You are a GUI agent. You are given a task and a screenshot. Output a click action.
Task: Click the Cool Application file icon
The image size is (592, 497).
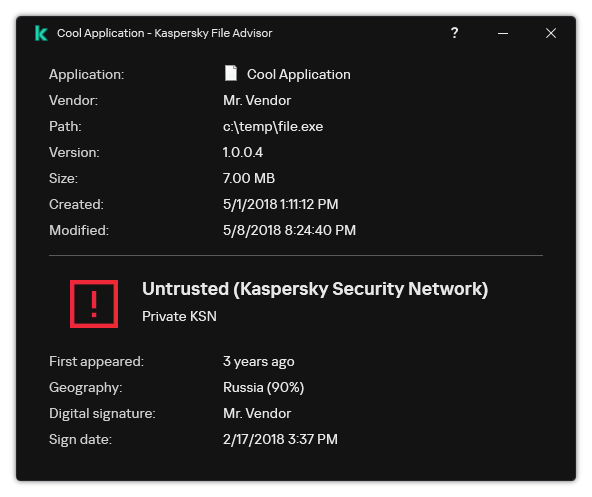[231, 73]
